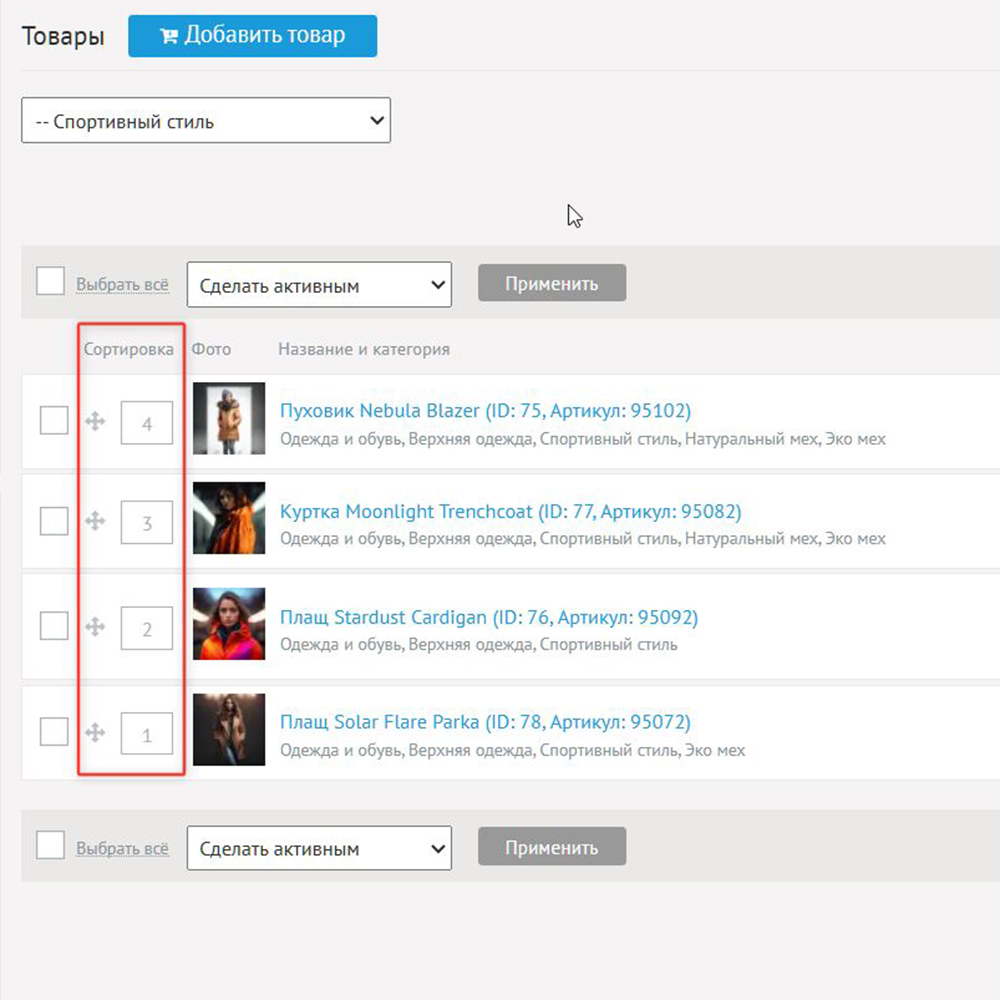This screenshot has width=1000, height=1000.
Task: Tick checkbox for Пуховик Nebula Blazer row
Action: pyautogui.click(x=54, y=420)
